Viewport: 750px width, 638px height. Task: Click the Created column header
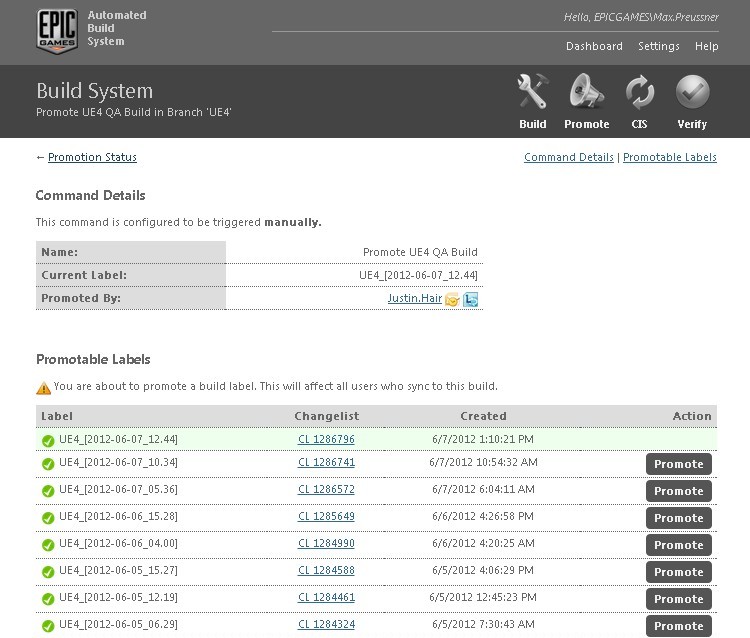(483, 416)
